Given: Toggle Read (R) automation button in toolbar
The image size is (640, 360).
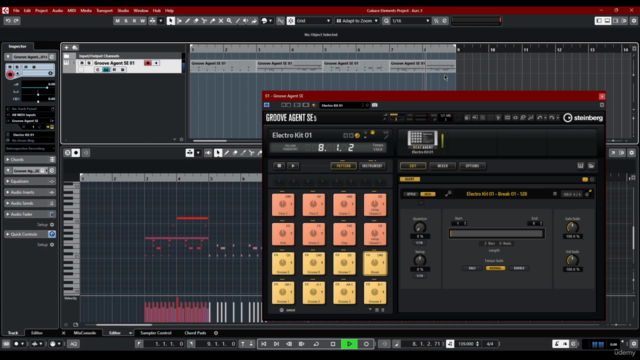Looking at the screenshot, I should pyautogui.click(x=134, y=21).
